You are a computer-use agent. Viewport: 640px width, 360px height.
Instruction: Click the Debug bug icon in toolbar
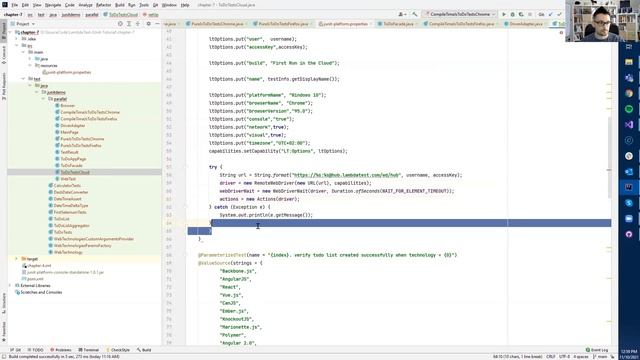click(x=513, y=14)
